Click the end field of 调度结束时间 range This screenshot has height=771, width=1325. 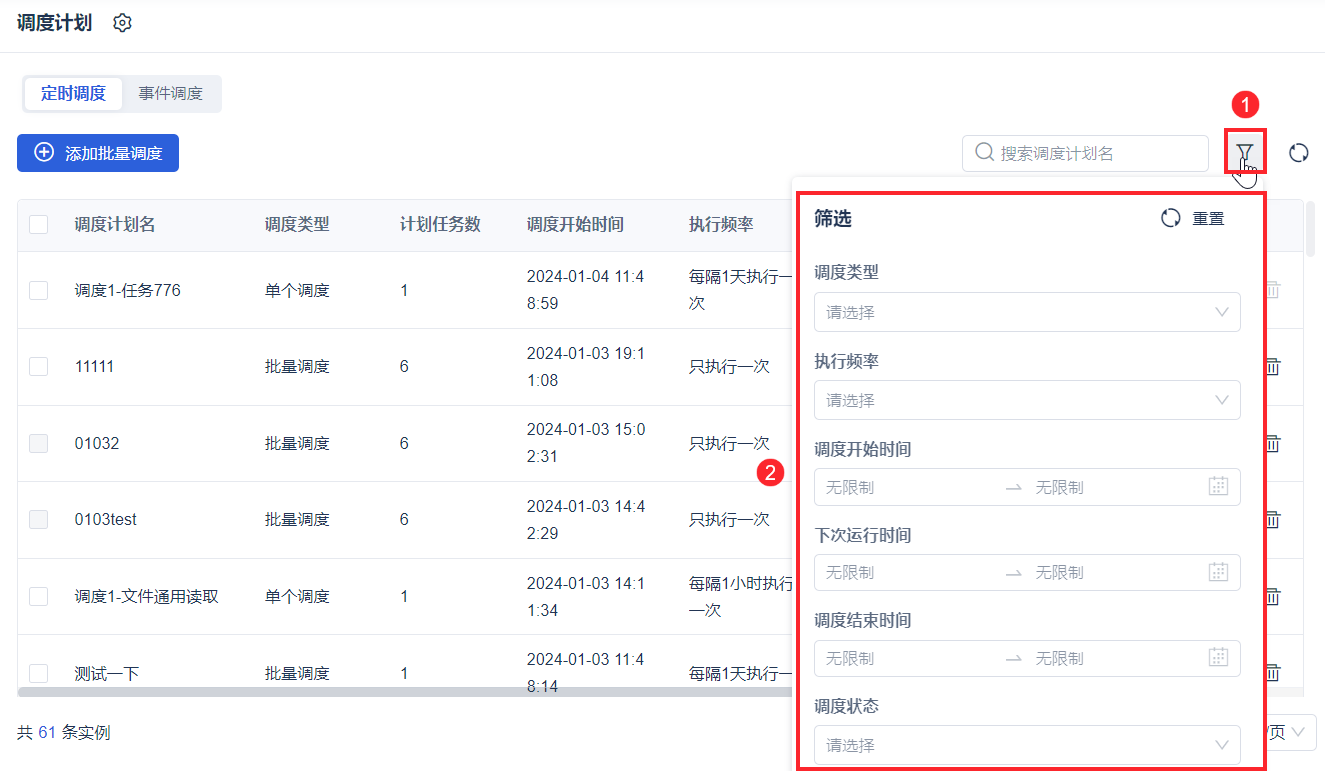coord(1115,658)
